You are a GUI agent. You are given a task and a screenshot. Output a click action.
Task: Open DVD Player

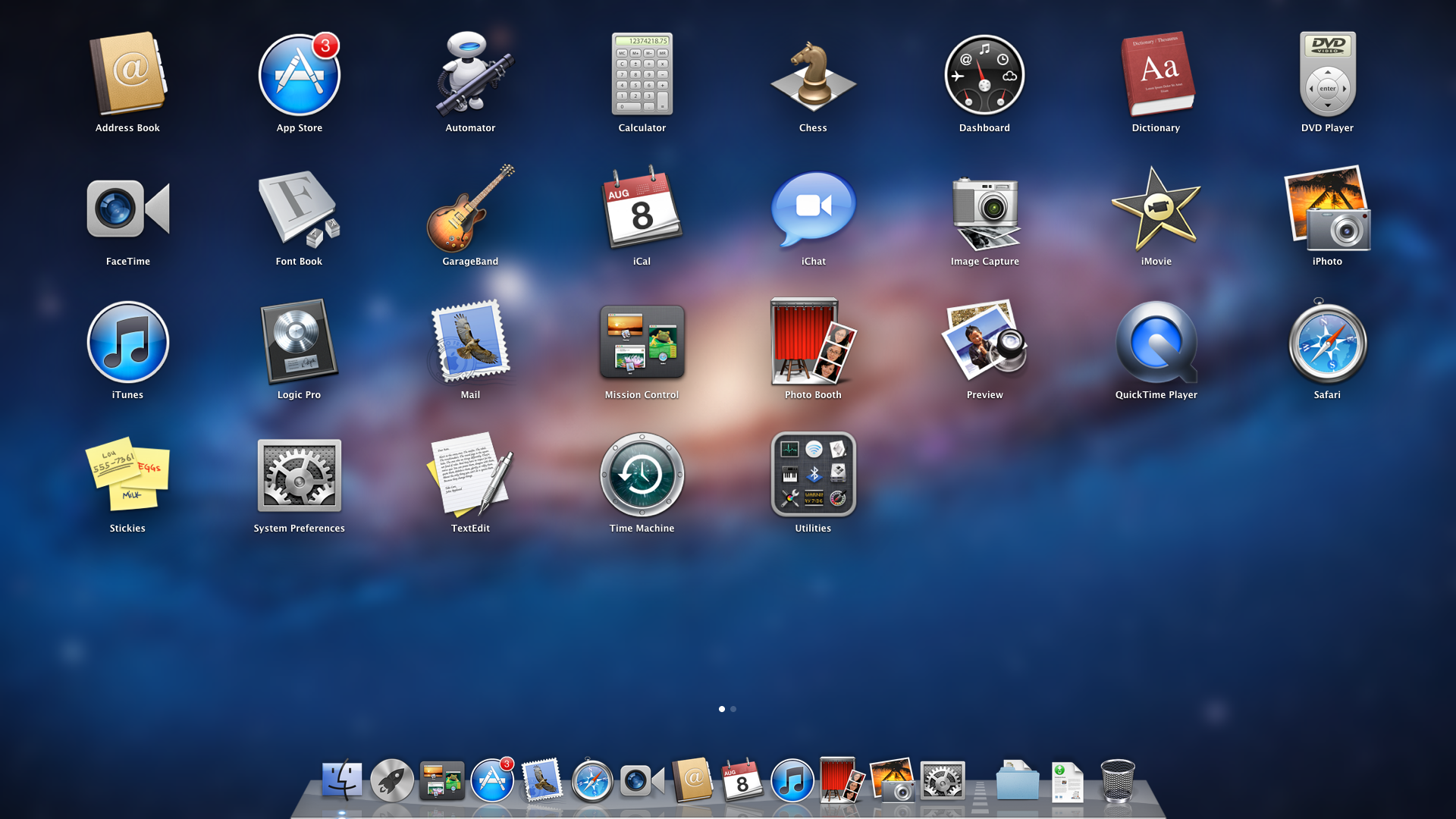[1328, 74]
